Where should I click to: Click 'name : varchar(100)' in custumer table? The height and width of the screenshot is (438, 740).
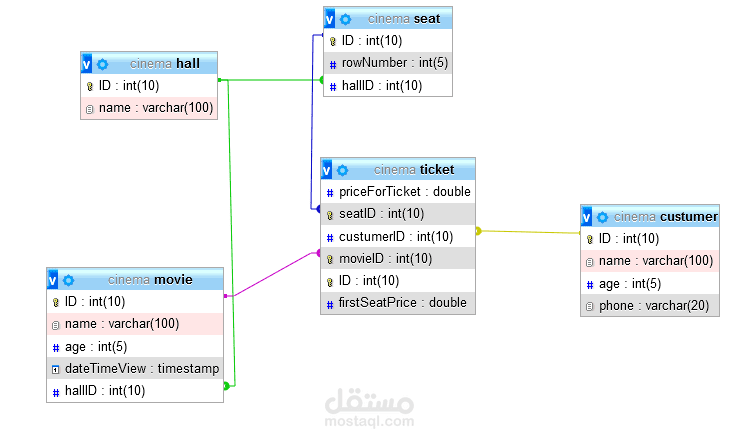[x=650, y=261]
